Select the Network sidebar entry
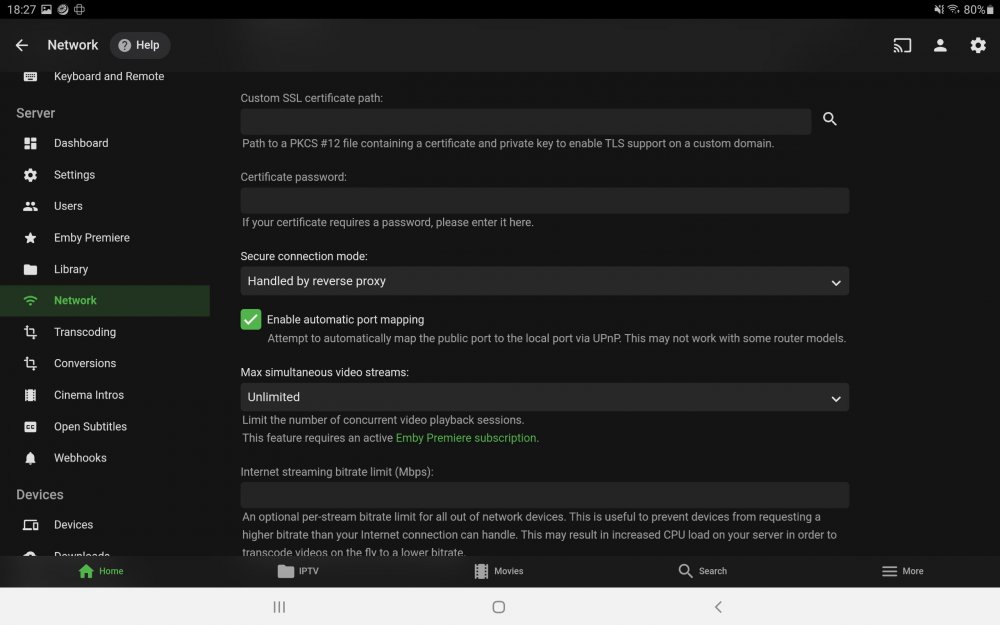The image size is (1000, 625). click(105, 301)
